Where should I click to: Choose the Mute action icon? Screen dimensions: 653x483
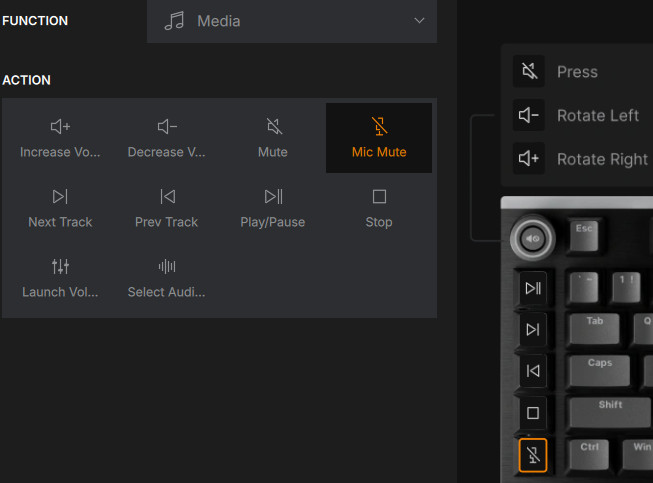(274, 126)
